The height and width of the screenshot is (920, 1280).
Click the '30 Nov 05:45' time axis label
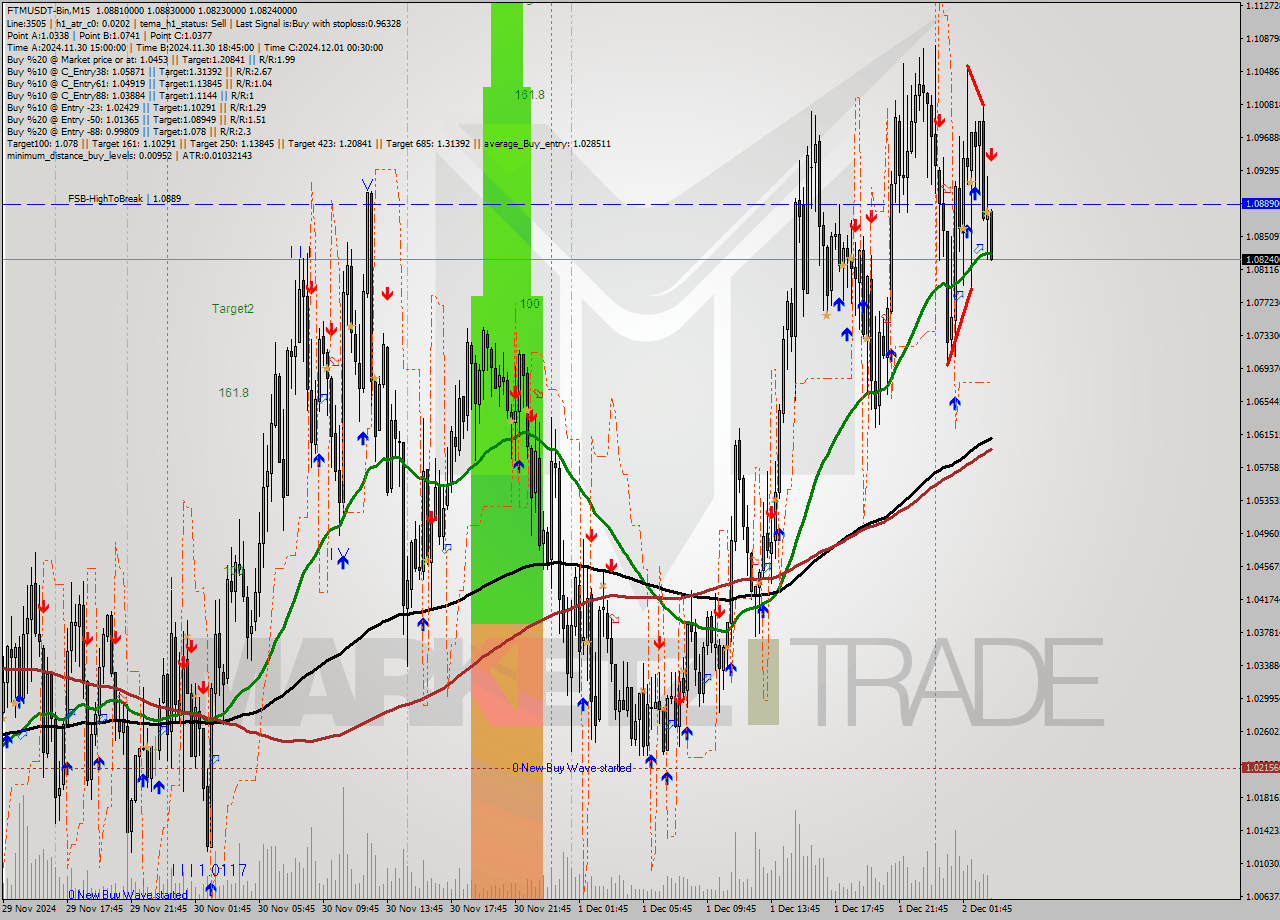tap(287, 909)
